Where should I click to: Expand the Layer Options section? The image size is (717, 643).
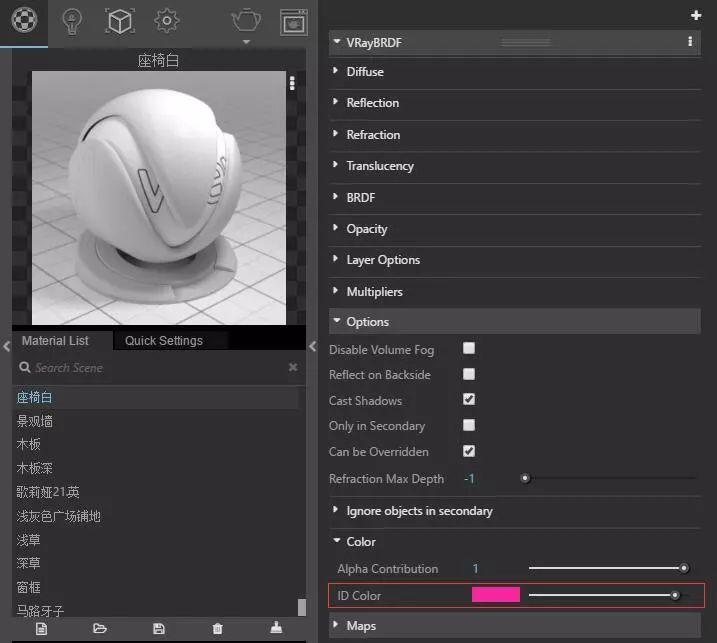(x=336, y=258)
